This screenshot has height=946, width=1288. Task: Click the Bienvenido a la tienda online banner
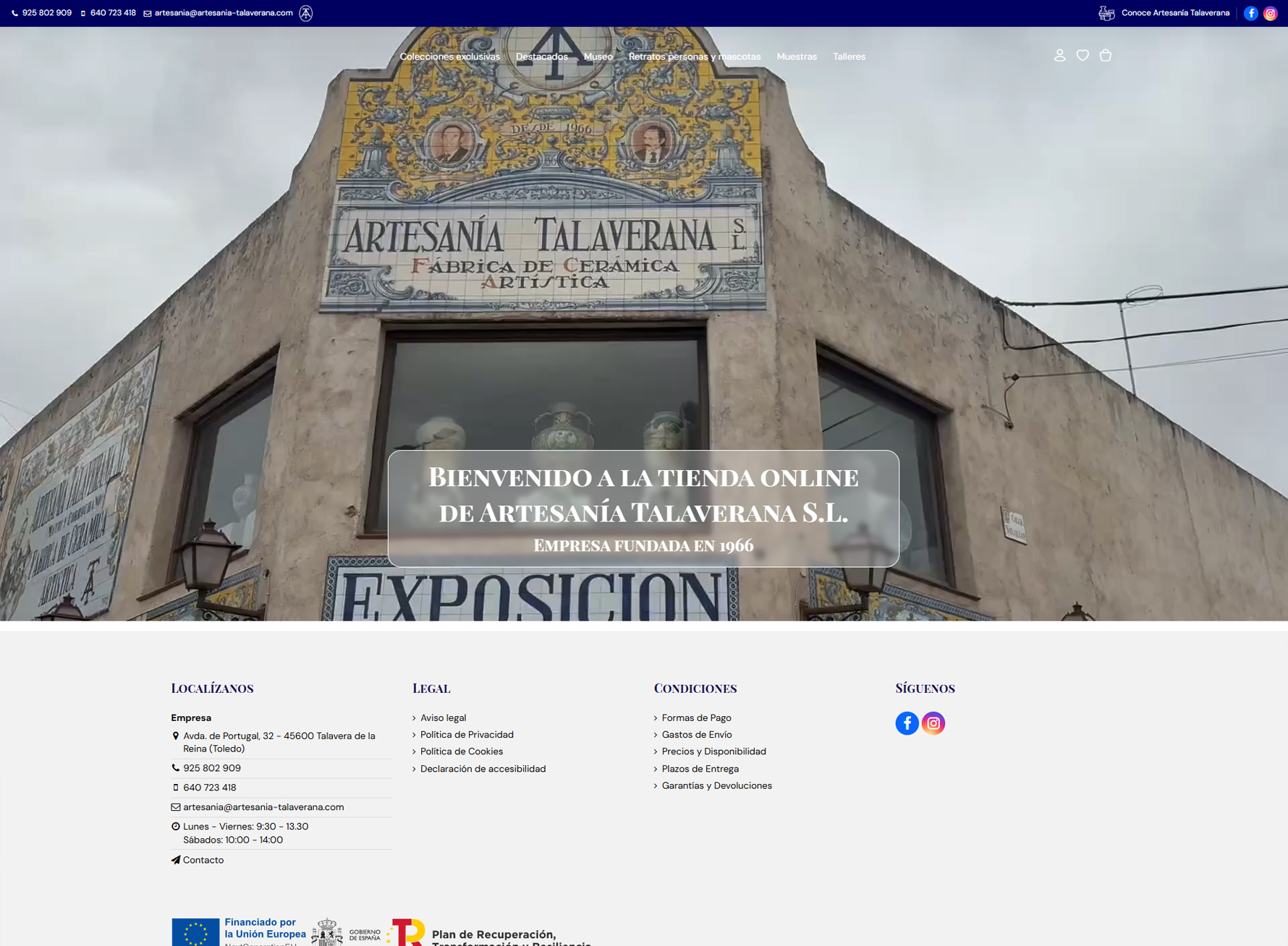[643, 508]
